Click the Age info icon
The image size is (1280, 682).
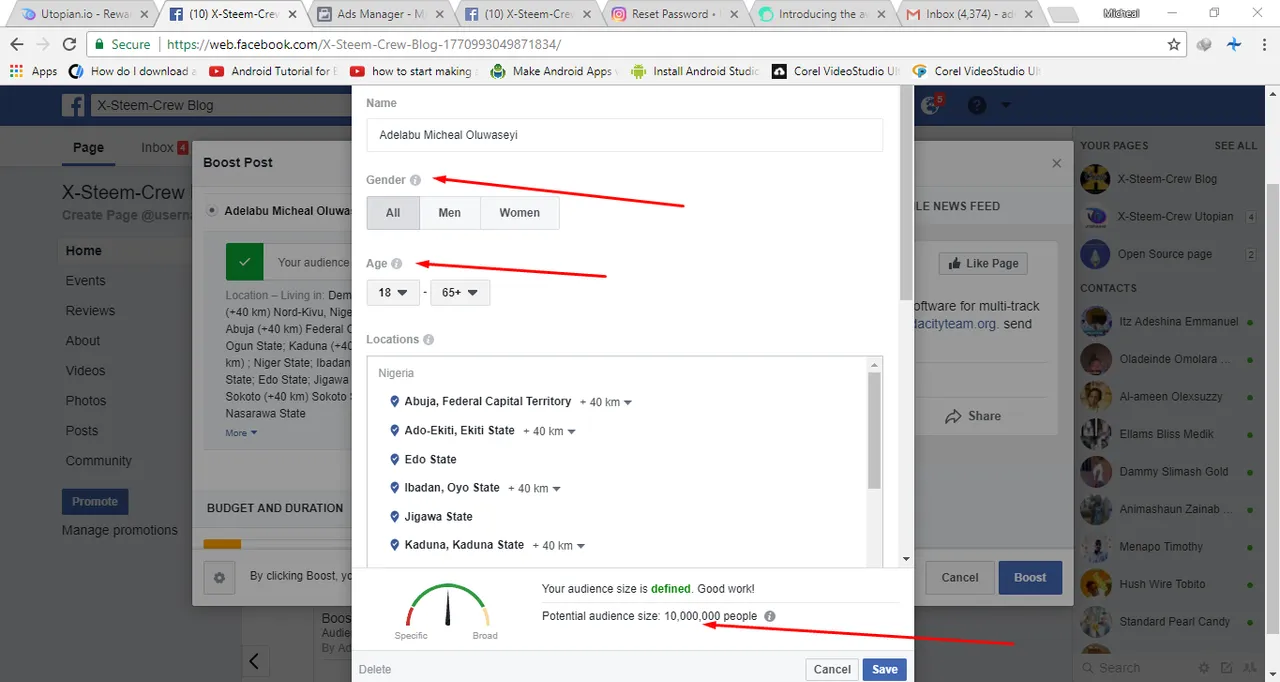pyautogui.click(x=396, y=264)
